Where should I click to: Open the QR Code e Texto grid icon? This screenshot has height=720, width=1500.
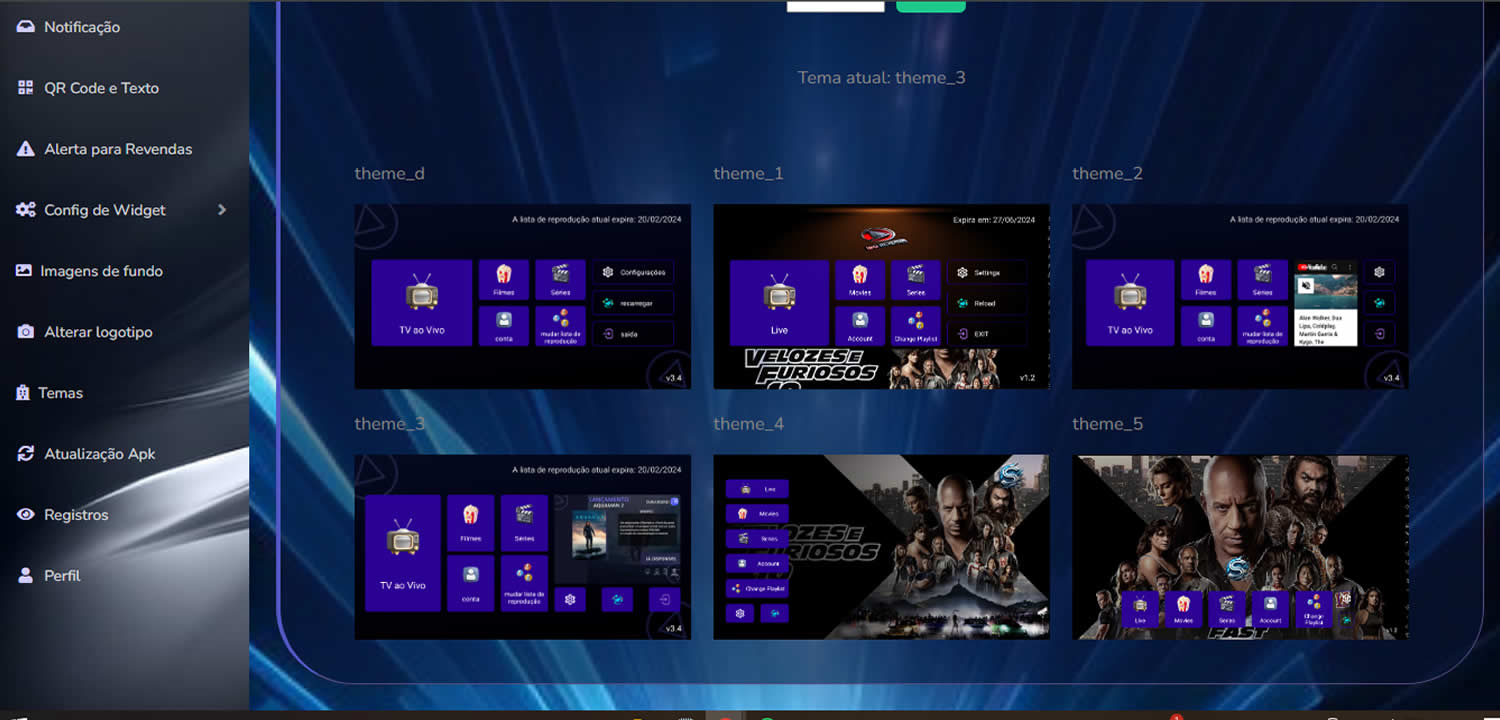pyautogui.click(x=26, y=88)
